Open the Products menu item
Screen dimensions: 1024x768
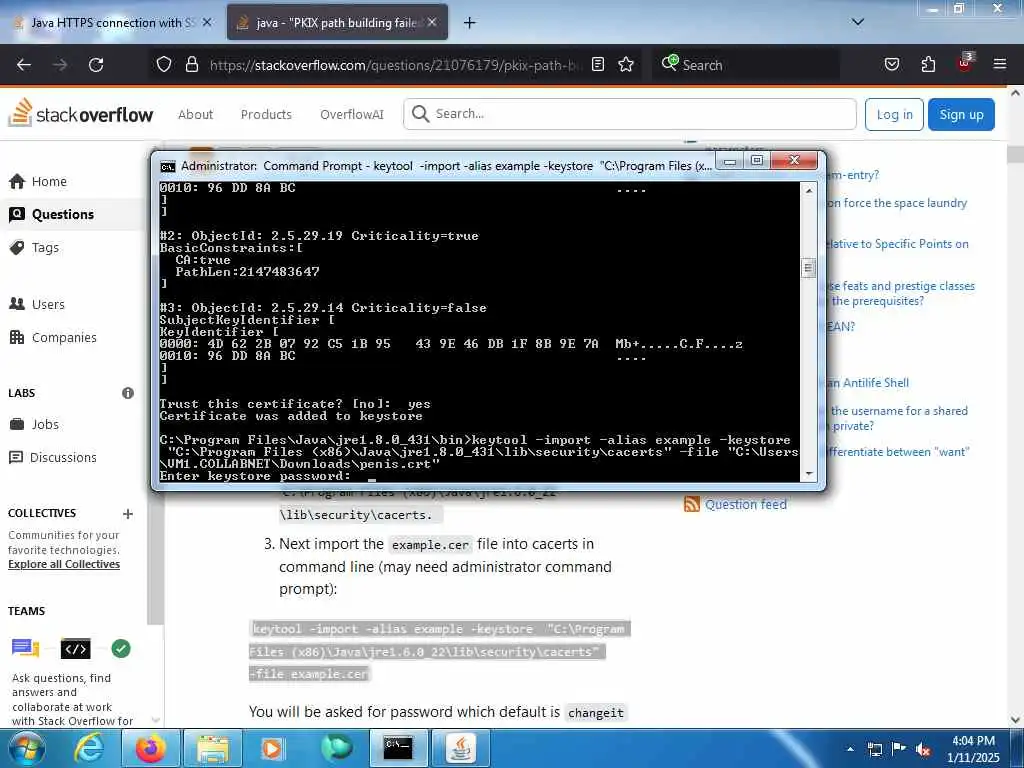[x=266, y=114]
